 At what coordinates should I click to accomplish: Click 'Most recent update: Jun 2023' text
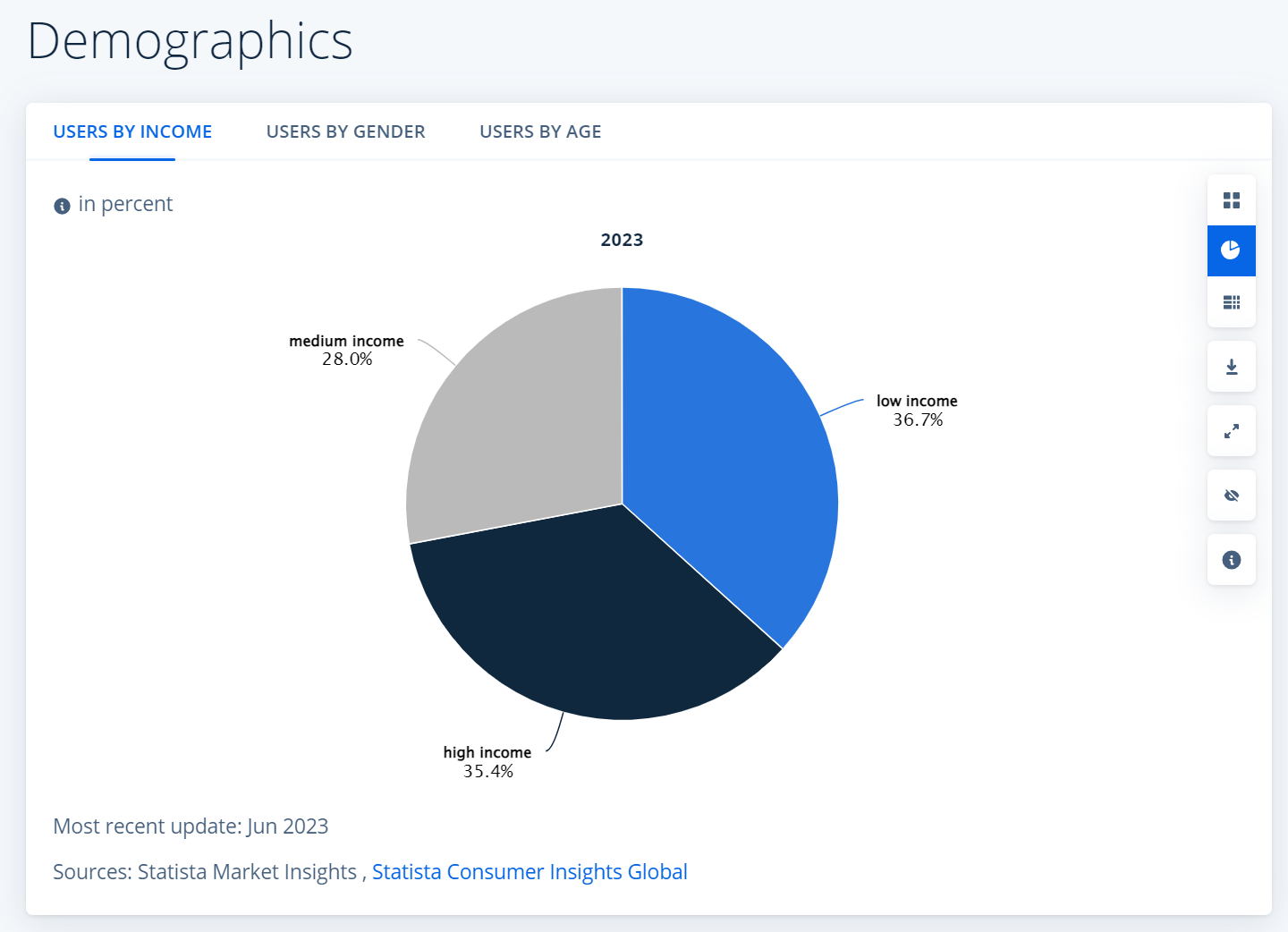click(191, 826)
